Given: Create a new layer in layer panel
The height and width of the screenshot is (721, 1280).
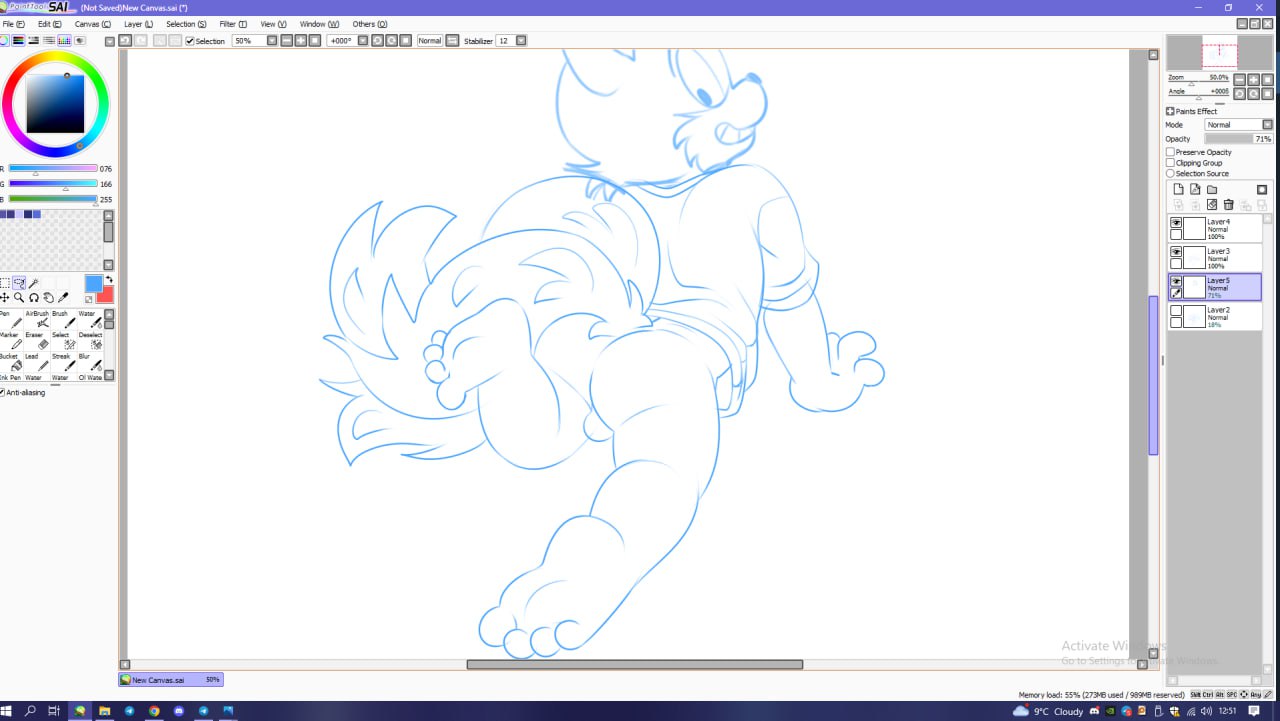Looking at the screenshot, I should 1178,190.
